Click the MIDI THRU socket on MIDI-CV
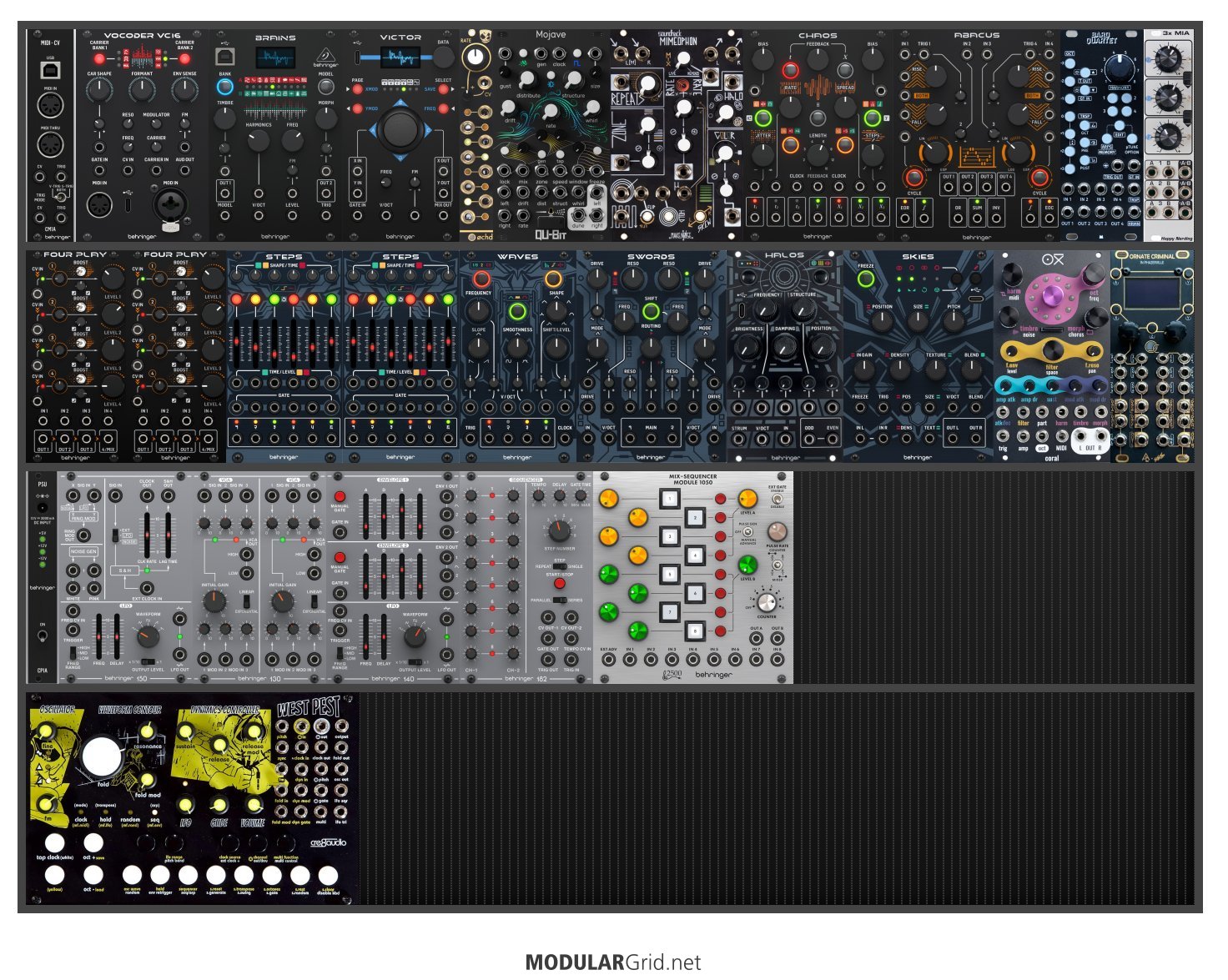Viewport: 1228px width, 980px height. [x=50, y=143]
